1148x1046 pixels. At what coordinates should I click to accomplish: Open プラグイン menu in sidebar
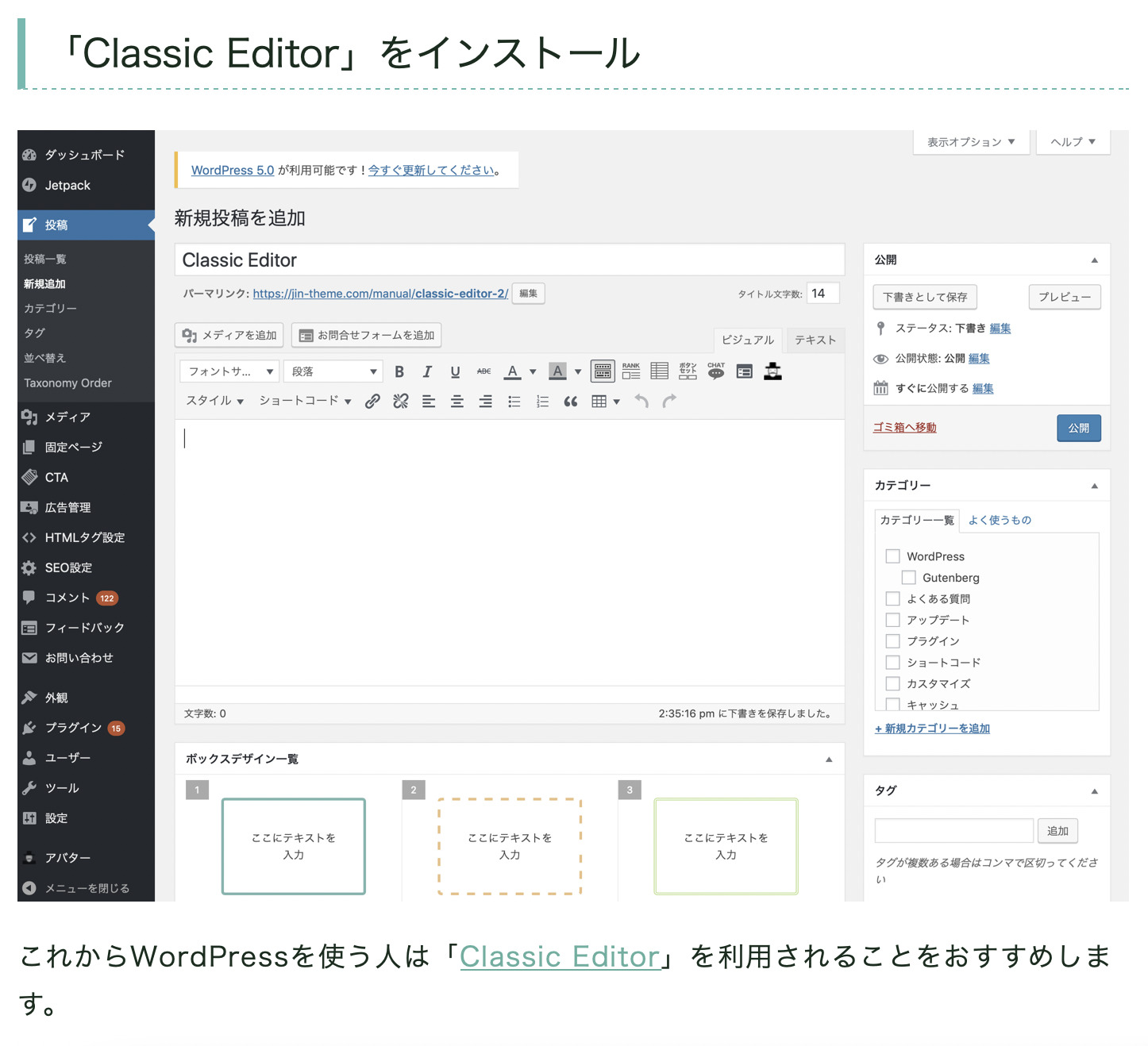coord(86,728)
